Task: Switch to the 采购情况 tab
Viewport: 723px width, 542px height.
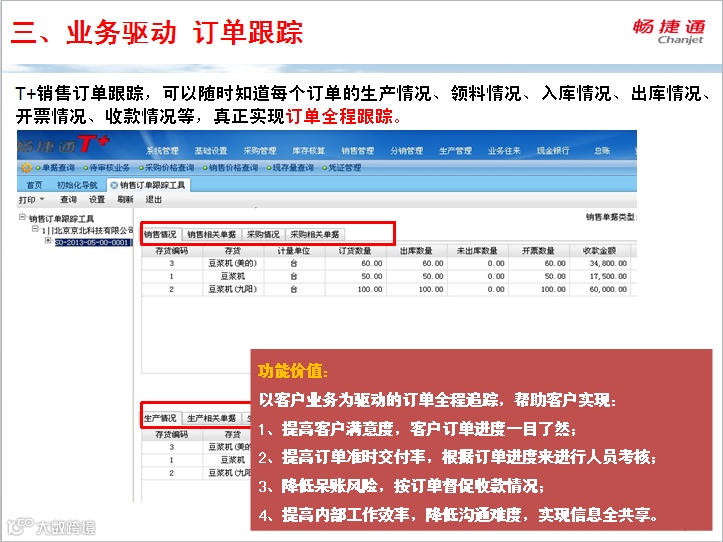Action: click(x=263, y=234)
